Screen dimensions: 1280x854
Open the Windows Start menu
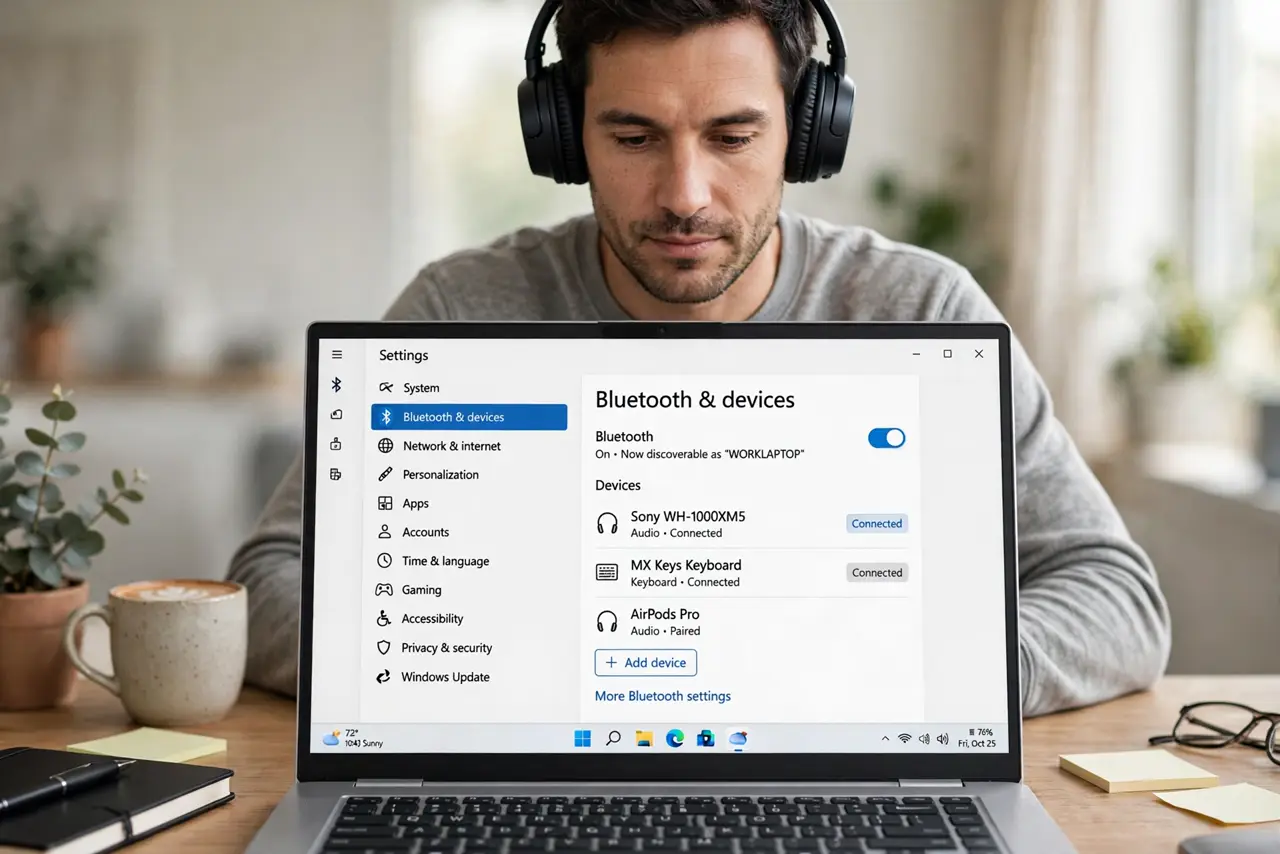[582, 739]
